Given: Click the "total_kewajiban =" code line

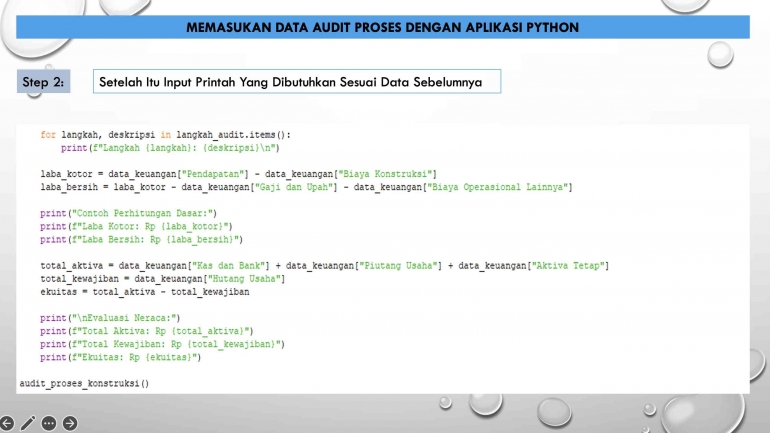Looking at the screenshot, I should [163, 279].
